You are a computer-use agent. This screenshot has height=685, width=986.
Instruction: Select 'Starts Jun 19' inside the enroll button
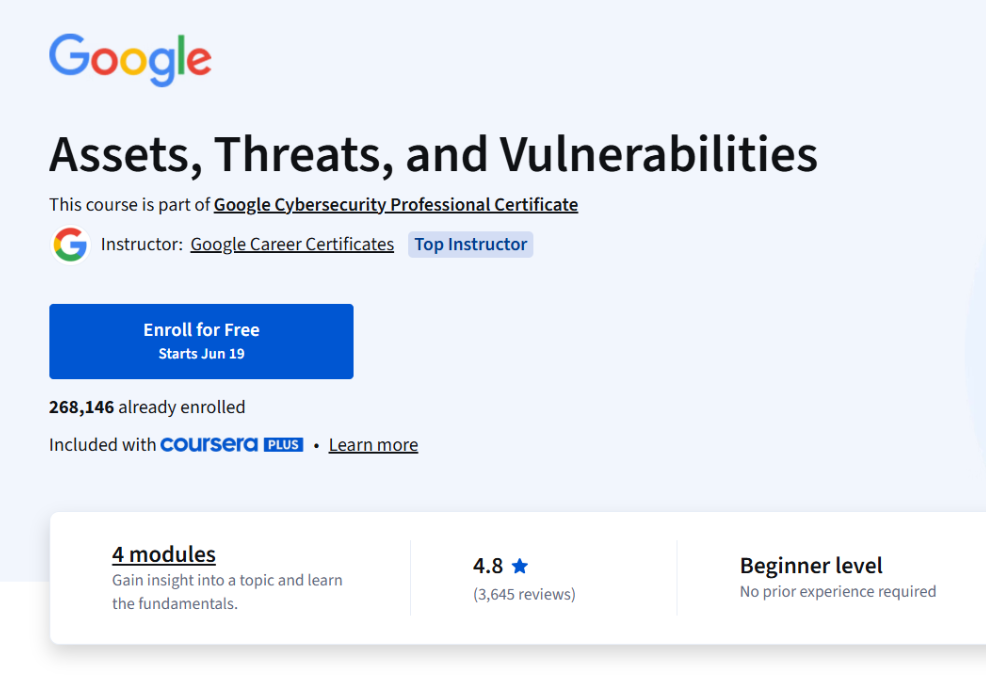[x=201, y=352]
